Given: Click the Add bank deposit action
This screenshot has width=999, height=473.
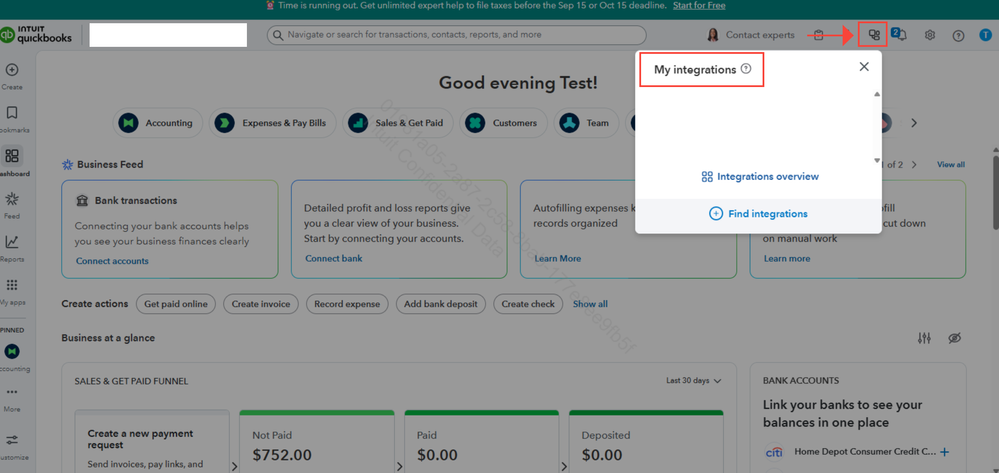Looking at the screenshot, I should click(x=441, y=304).
